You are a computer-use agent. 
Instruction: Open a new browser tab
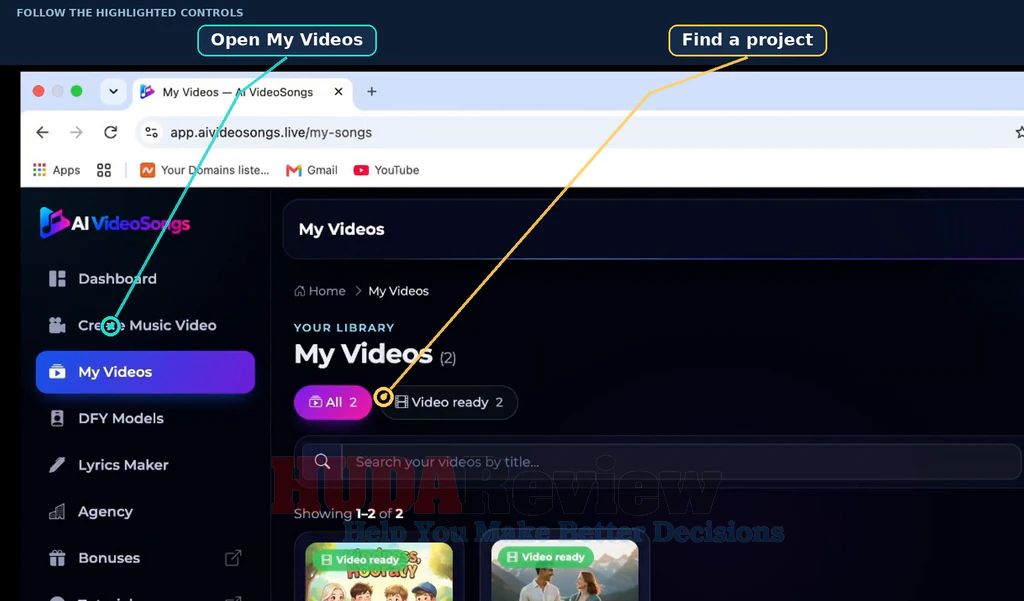point(372,91)
